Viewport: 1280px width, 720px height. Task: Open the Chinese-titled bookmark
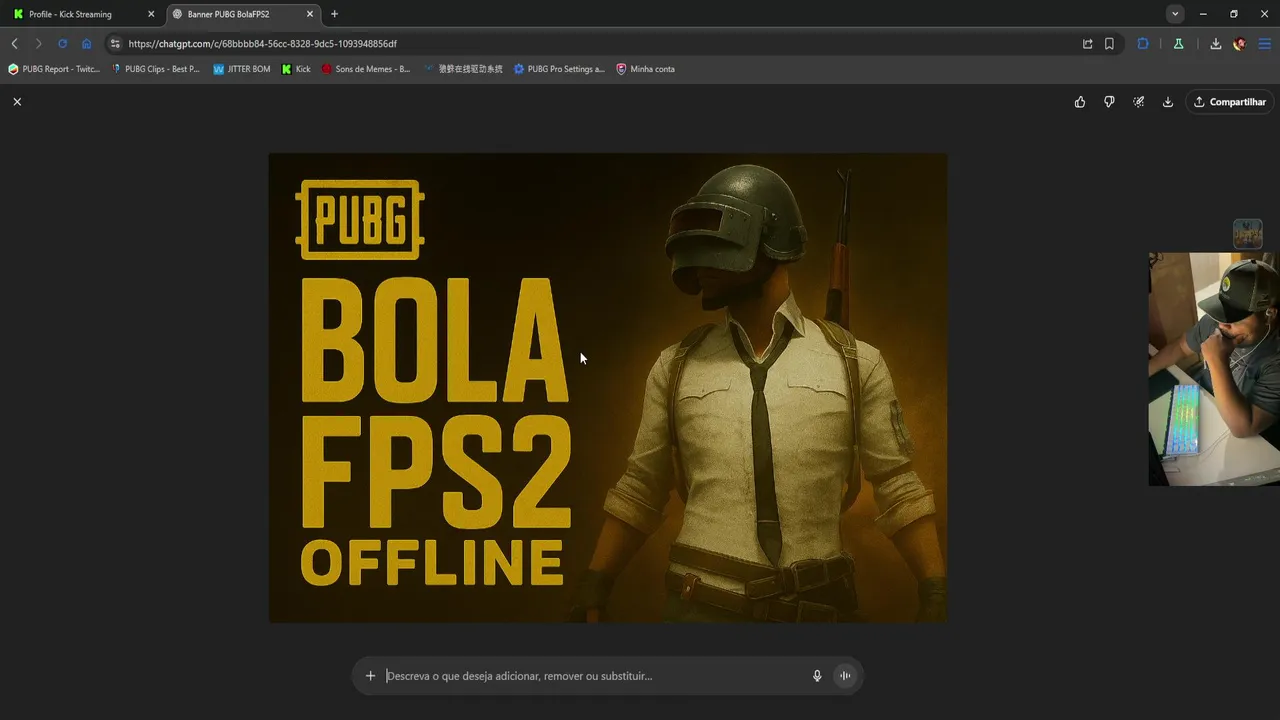pyautogui.click(x=463, y=69)
